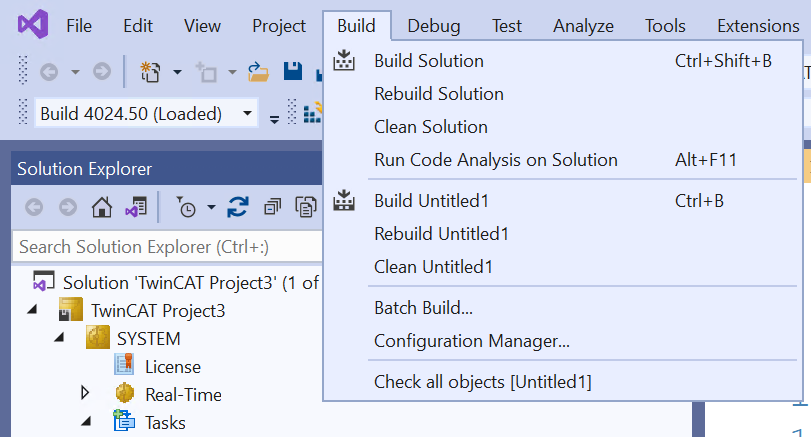Choose Build Solution from Build menu
The width and height of the screenshot is (811, 437).
pos(563,61)
